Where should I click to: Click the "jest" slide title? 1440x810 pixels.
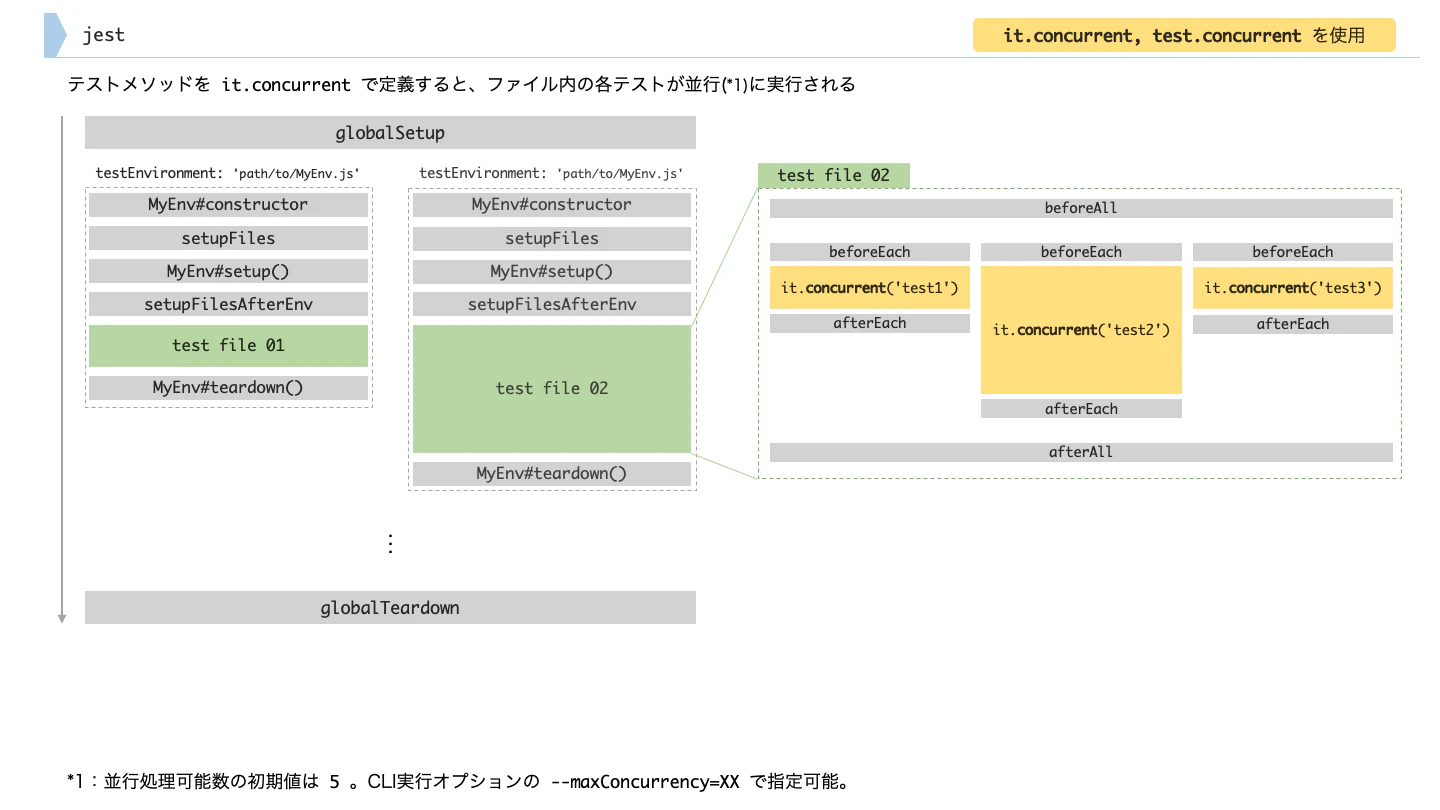pos(104,35)
